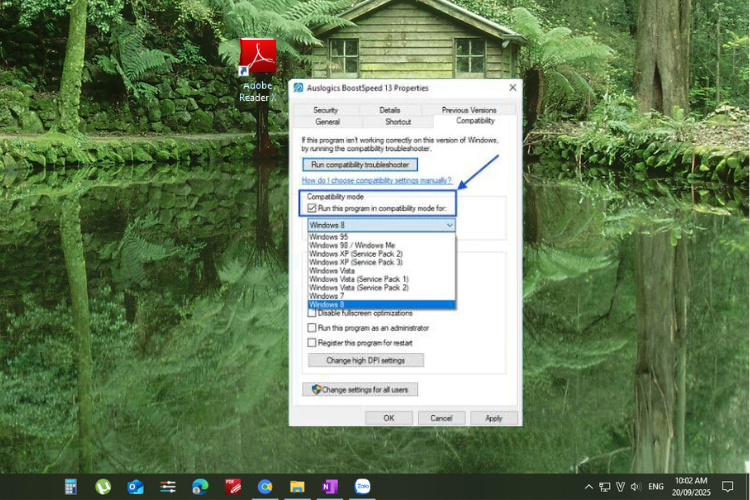Choose Windows Vista (Service Pack 1)
The image size is (750, 500).
pyautogui.click(x=381, y=279)
